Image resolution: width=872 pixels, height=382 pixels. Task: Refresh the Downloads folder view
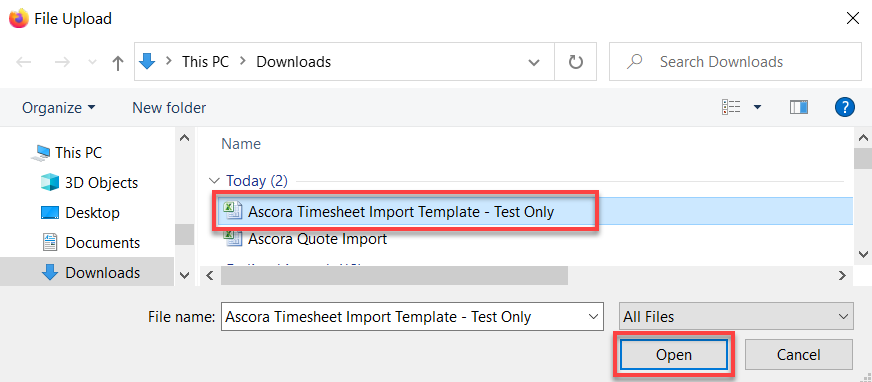coord(575,62)
